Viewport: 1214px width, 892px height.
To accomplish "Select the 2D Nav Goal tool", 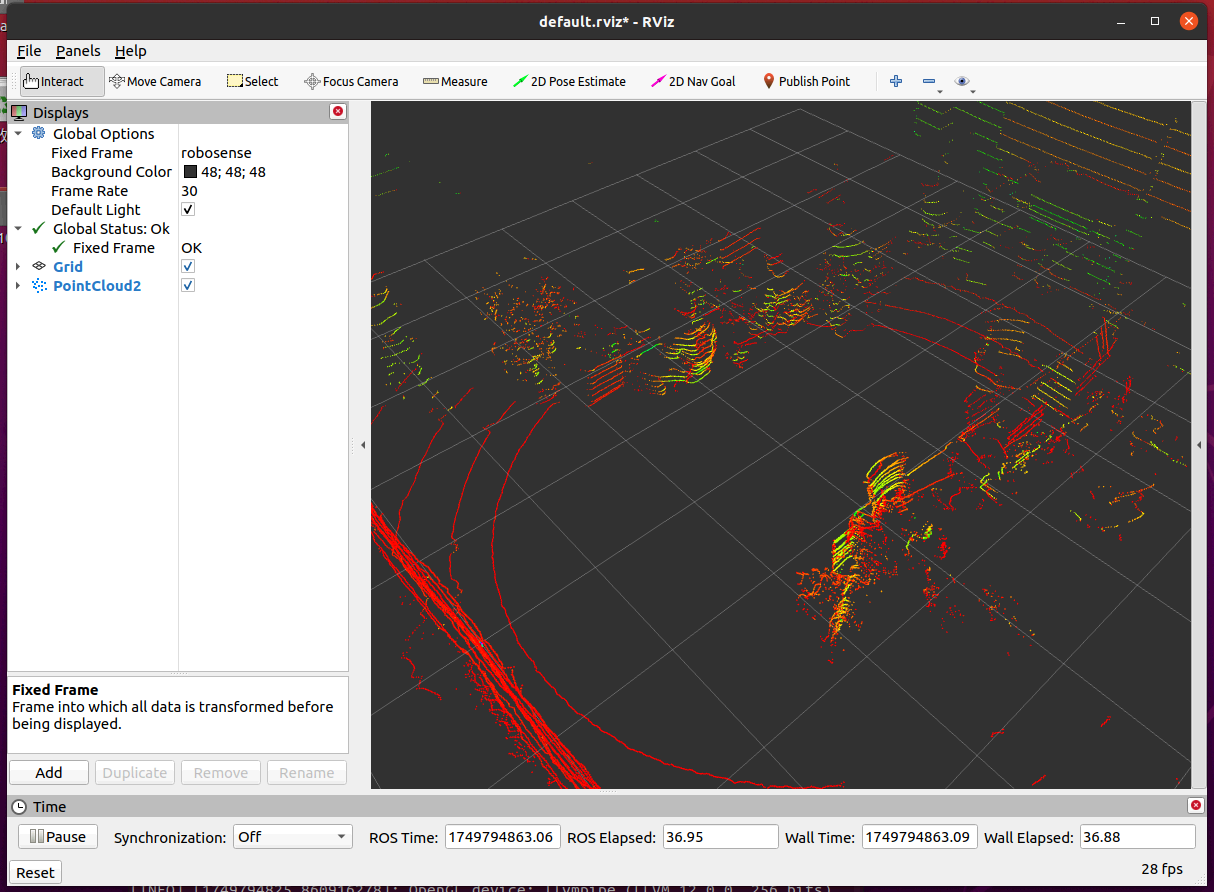I will point(693,81).
